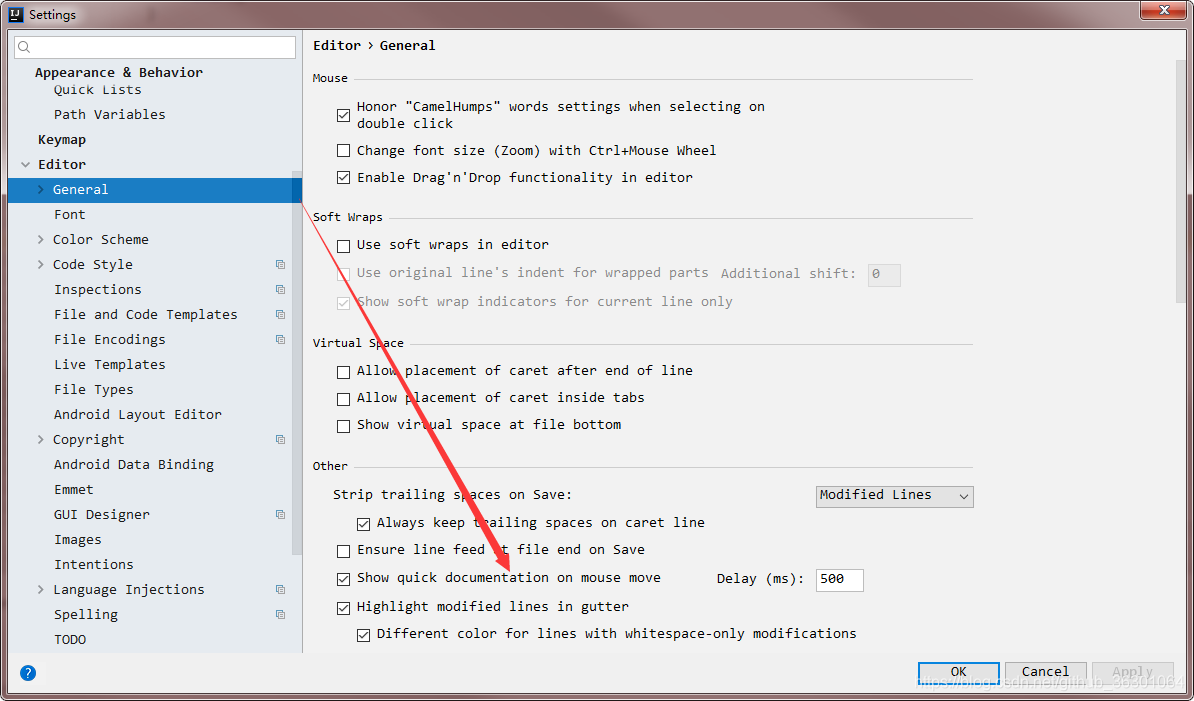Screen dimensions: 1194x701
Task: Click the settings search field
Action: 155,47
